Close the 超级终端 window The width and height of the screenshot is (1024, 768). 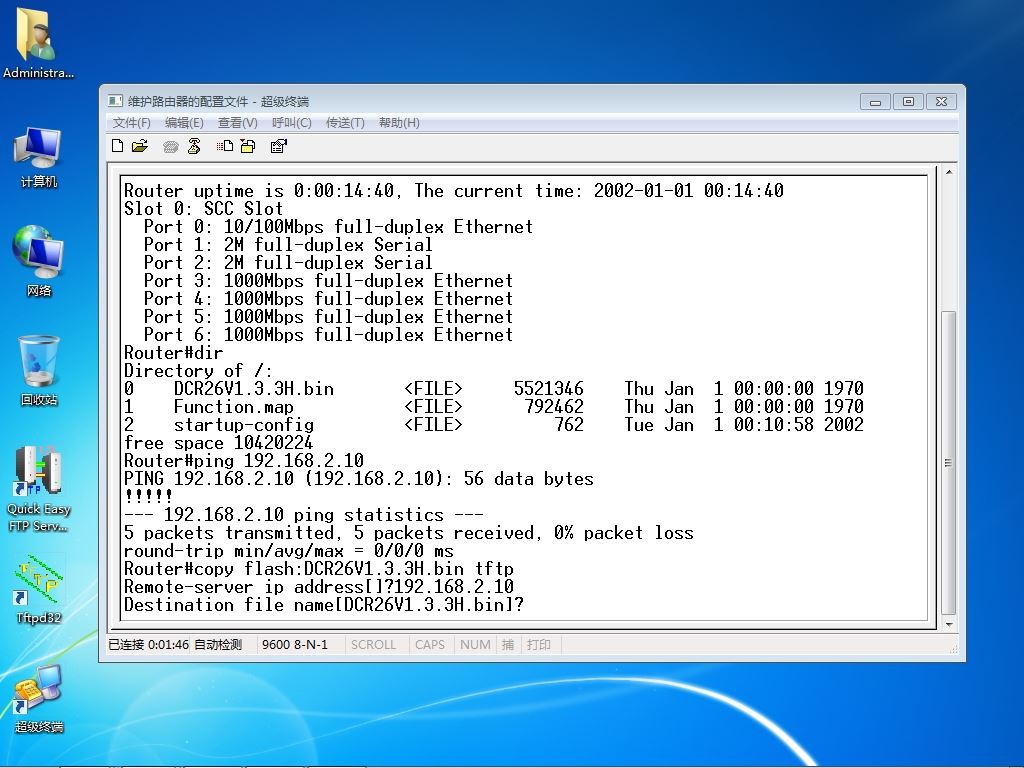[941, 102]
